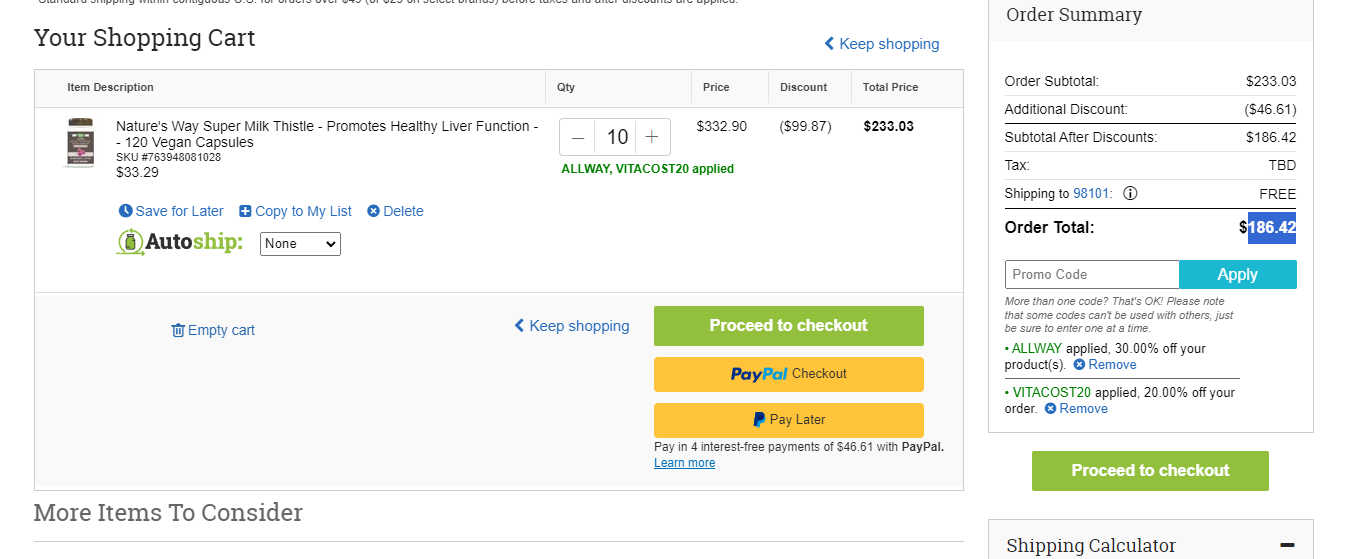Open the Milk Thistle product thumbnail
The width and height of the screenshot is (1362, 559).
[x=80, y=143]
